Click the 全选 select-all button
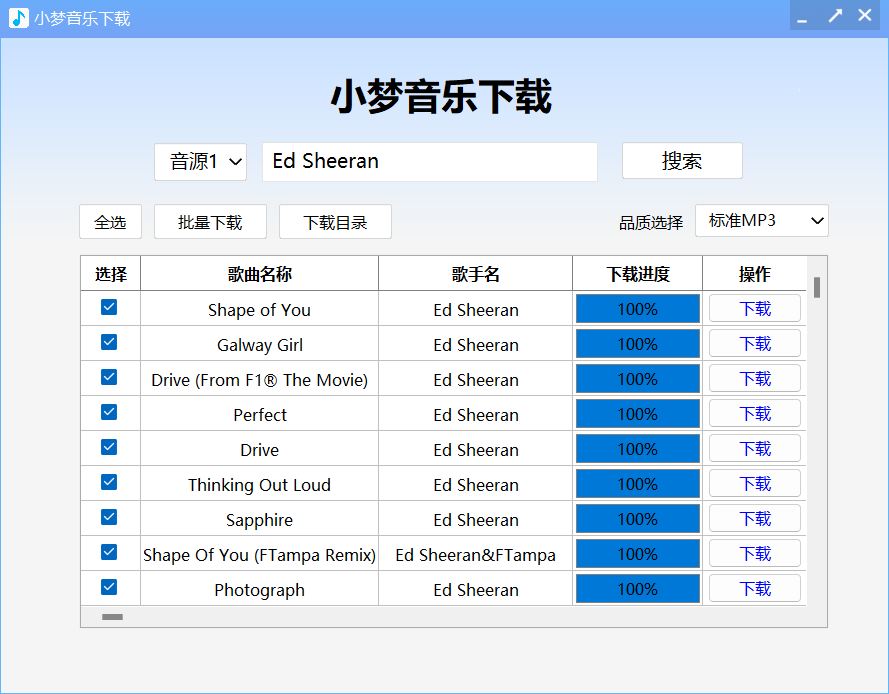Image resolution: width=889 pixels, height=694 pixels. pos(111,222)
